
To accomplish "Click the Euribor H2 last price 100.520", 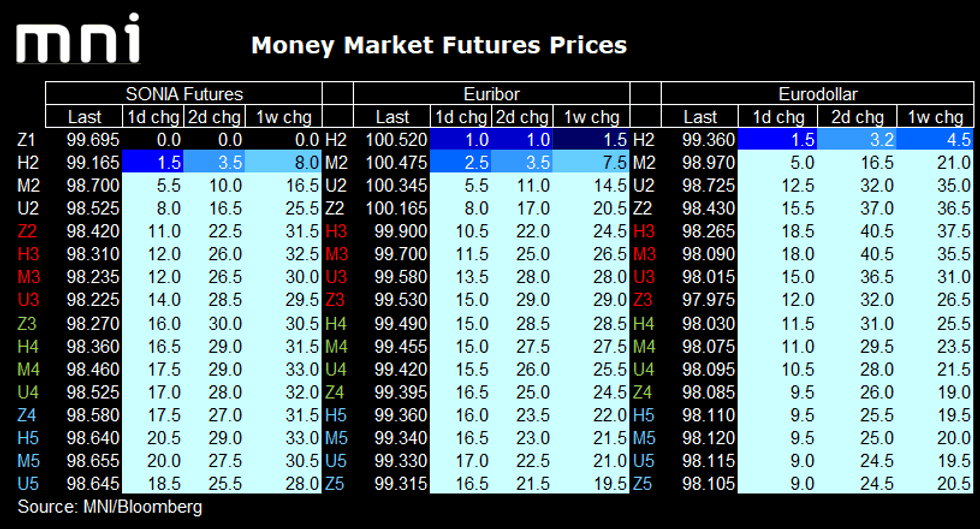I will 396,140.
